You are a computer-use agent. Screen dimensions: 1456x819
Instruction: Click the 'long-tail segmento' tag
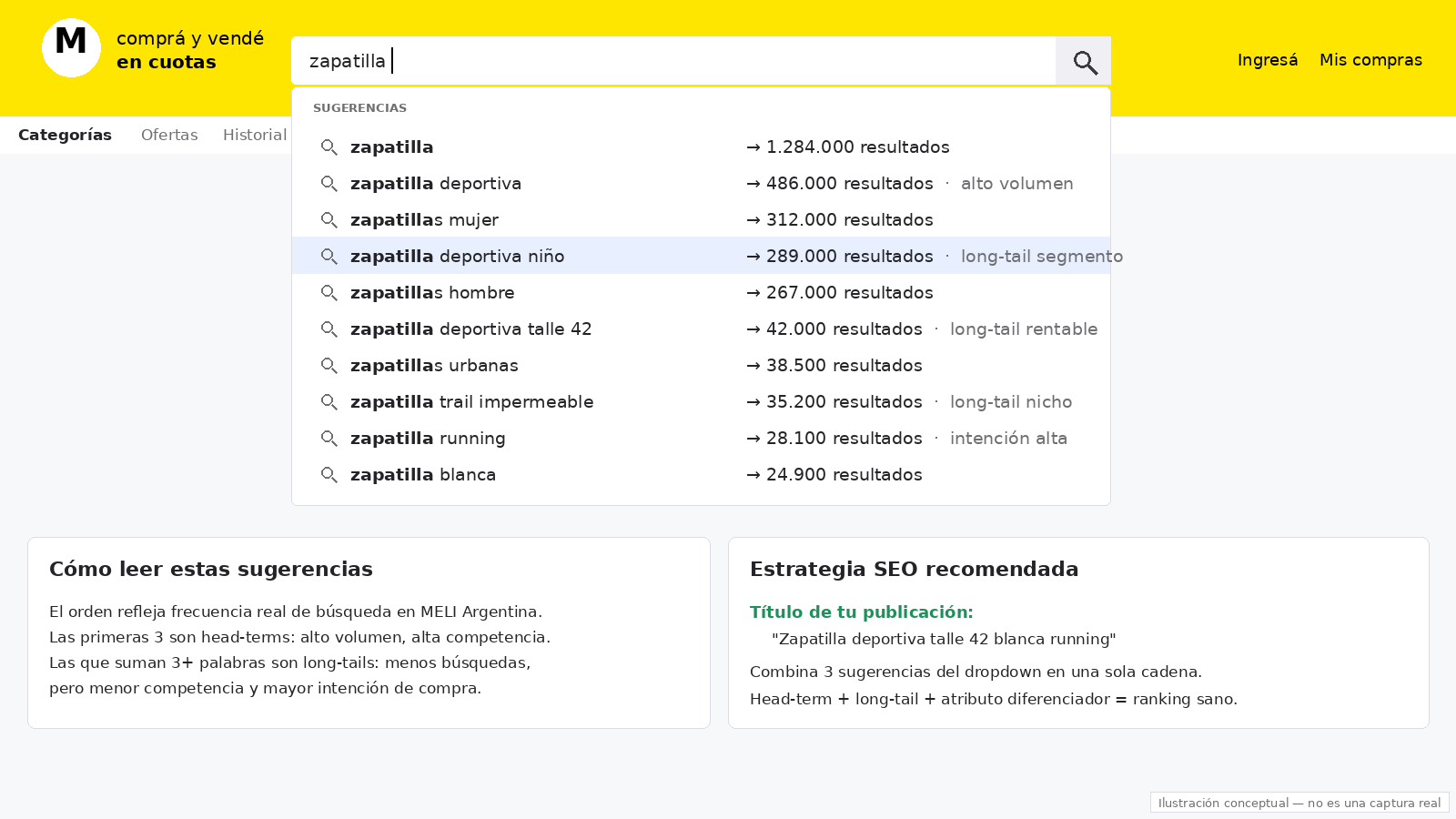(1042, 256)
